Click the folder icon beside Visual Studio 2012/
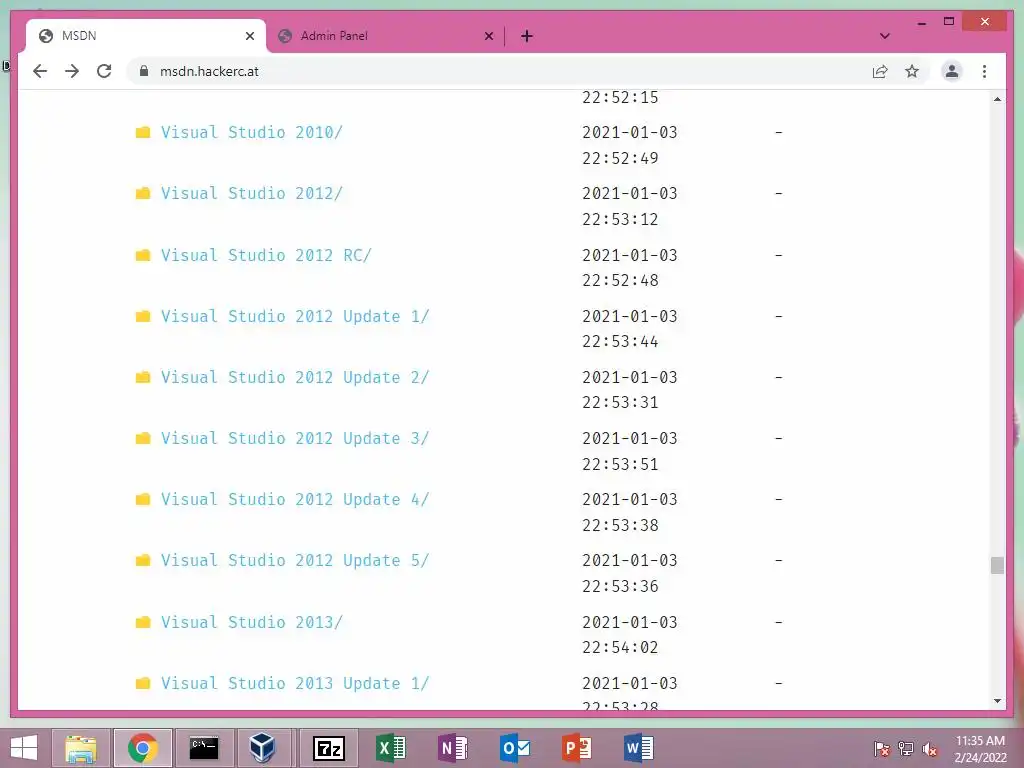Viewport: 1024px width, 768px height. (143, 193)
